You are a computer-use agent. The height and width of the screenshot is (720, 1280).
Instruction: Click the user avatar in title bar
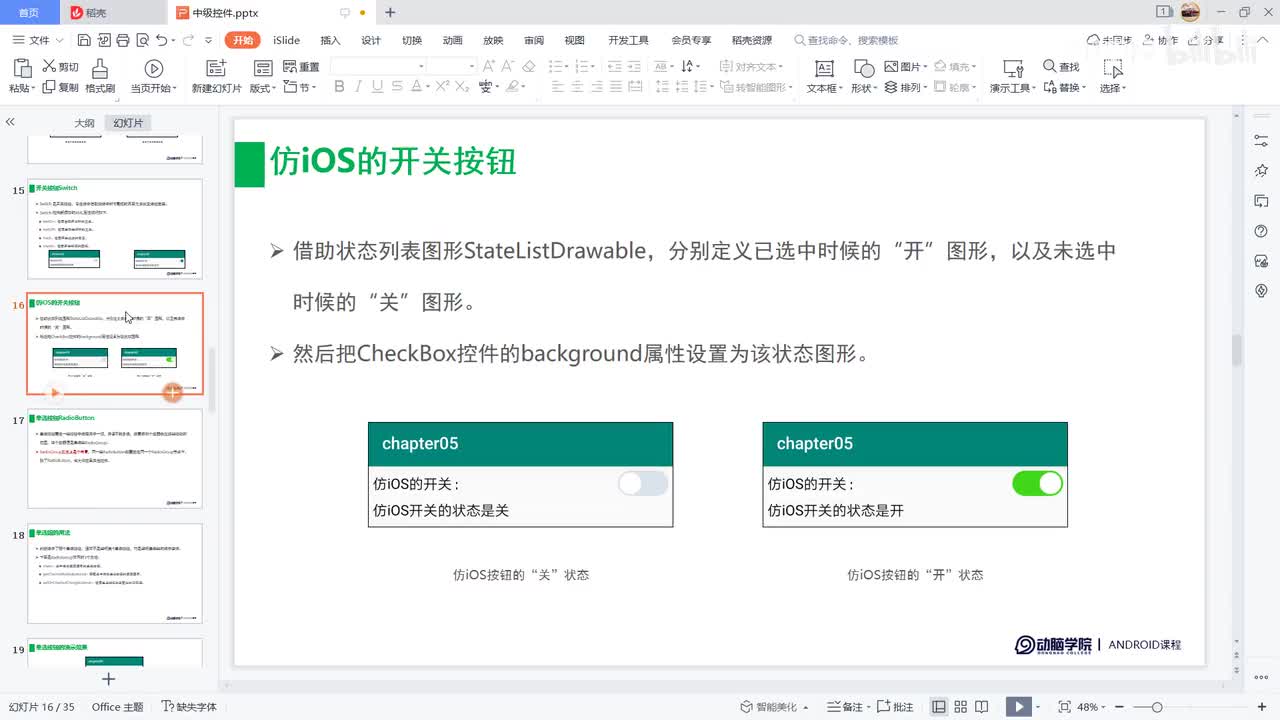[1190, 12]
